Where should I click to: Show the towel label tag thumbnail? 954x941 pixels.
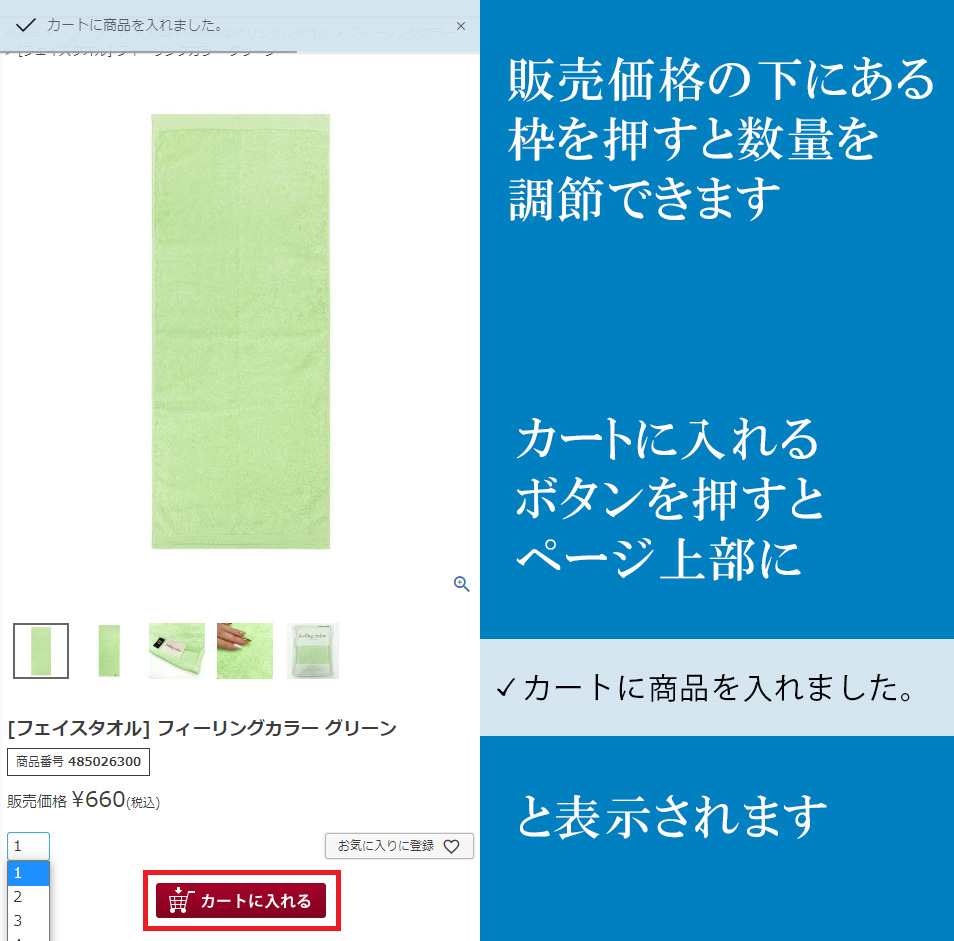177,651
